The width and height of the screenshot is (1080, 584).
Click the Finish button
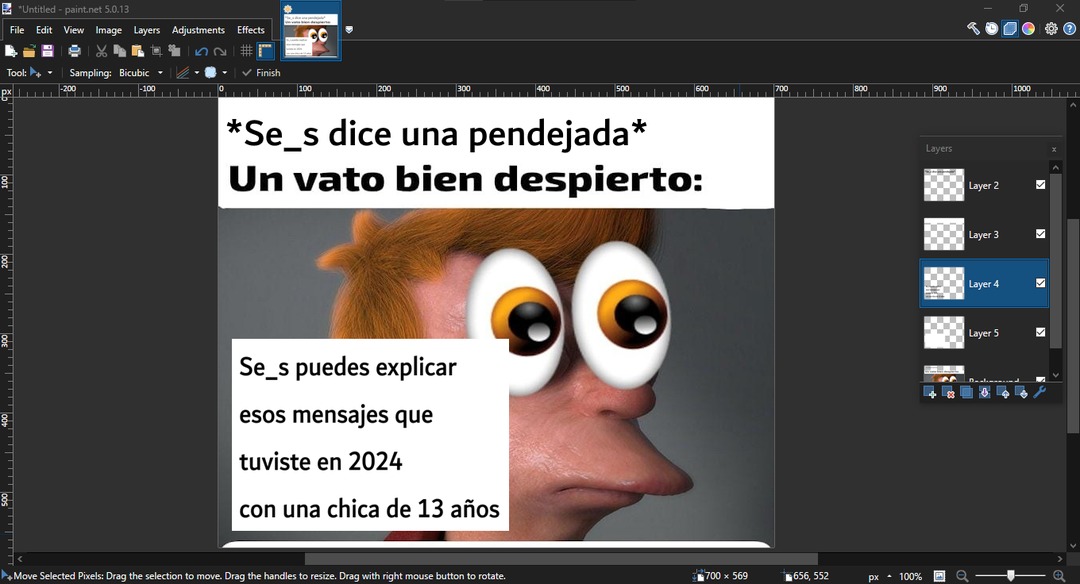coord(261,72)
